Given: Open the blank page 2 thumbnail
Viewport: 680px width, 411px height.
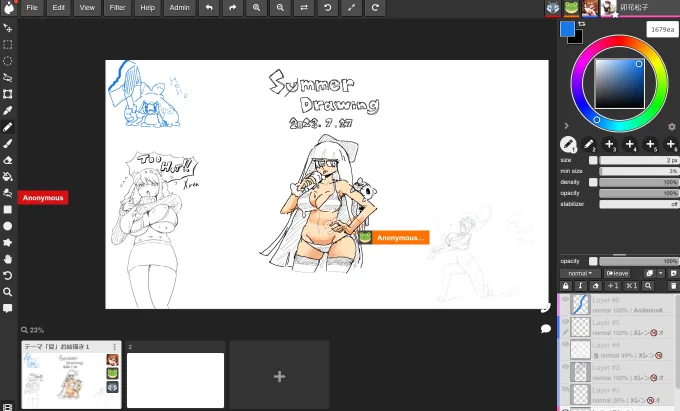Looking at the screenshot, I should coord(176,380).
